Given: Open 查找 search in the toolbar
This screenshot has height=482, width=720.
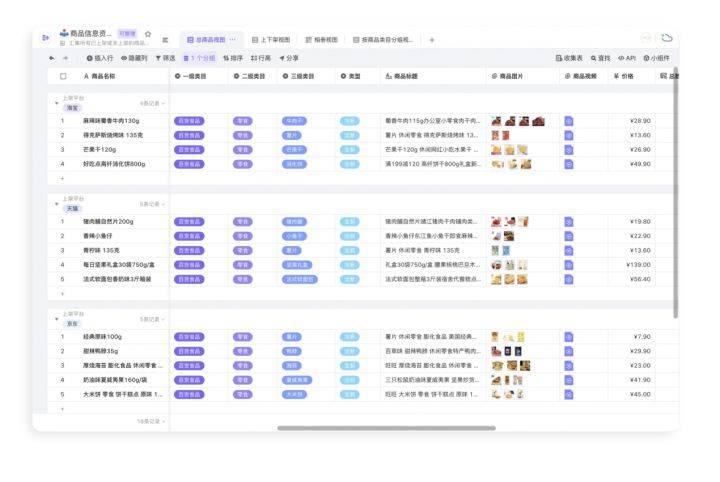Looking at the screenshot, I should pyautogui.click(x=600, y=58).
